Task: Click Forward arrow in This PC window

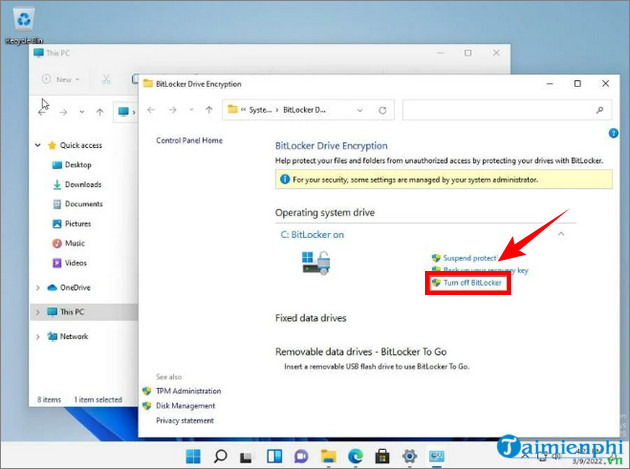Action: (63, 112)
